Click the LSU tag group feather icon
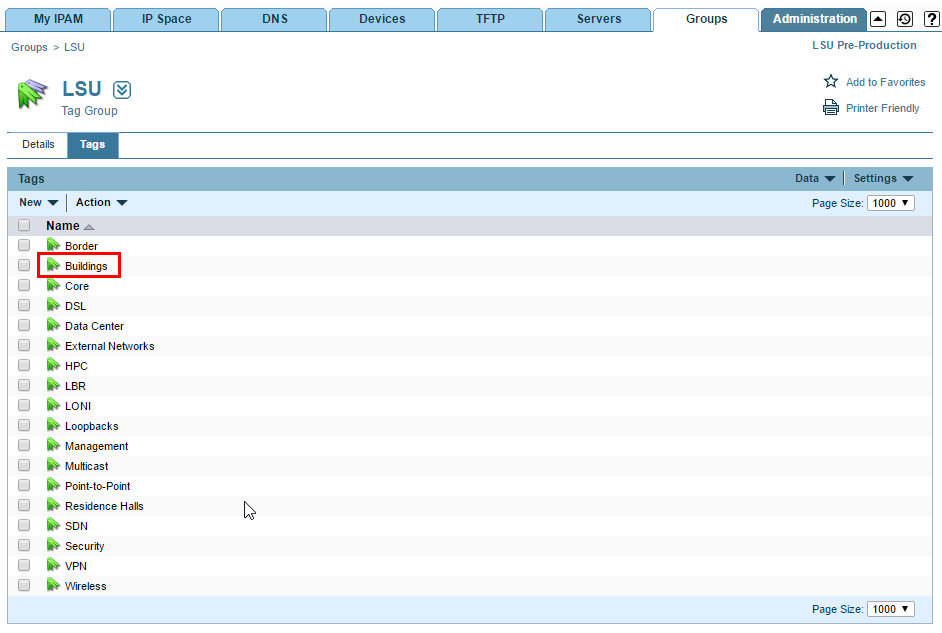Viewport: 942px width, 633px height. point(32,94)
